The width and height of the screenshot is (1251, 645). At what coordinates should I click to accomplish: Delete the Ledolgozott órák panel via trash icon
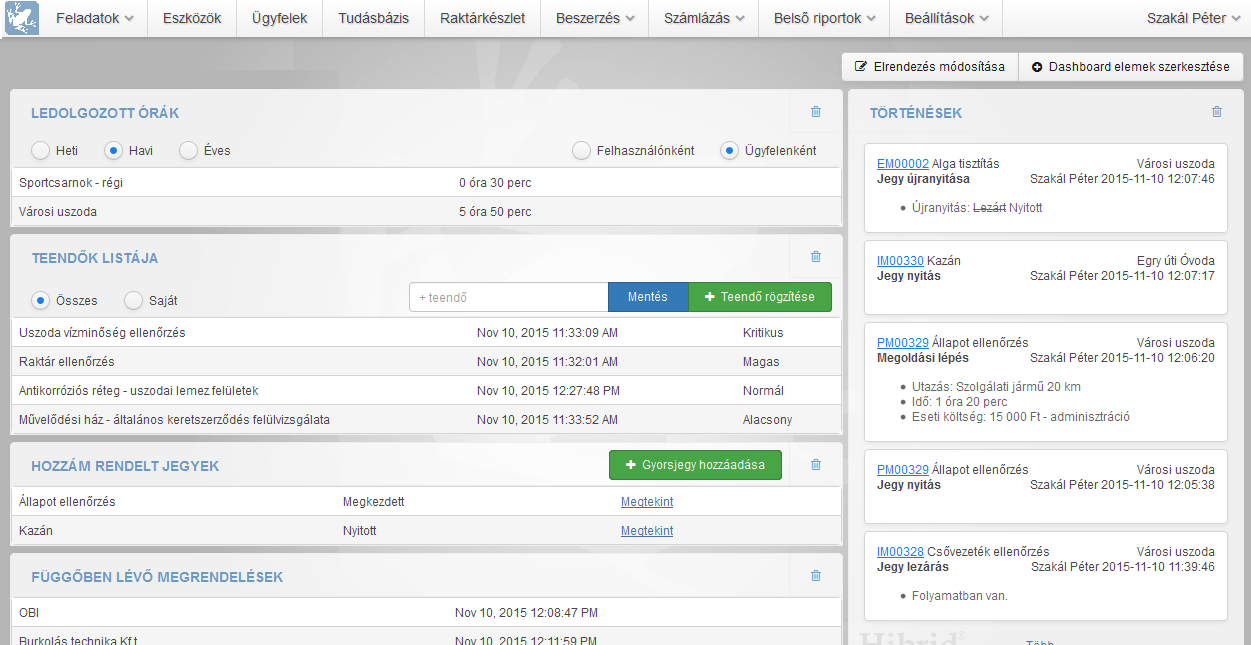(816, 112)
